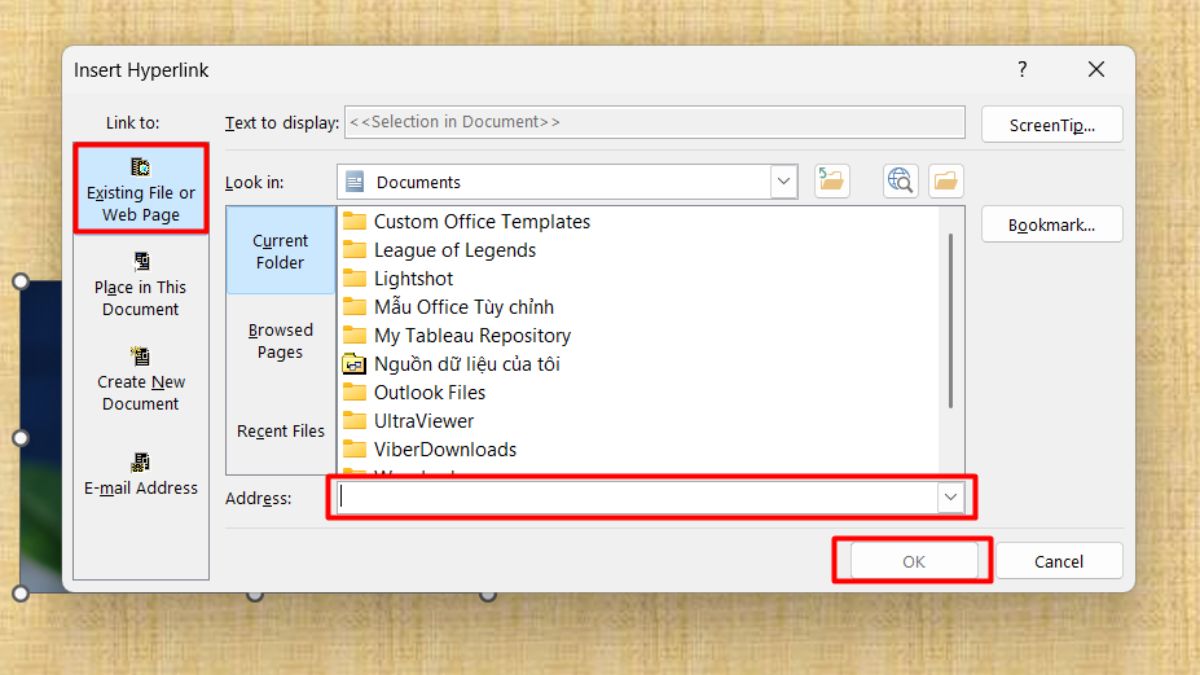Click the Text to display field
Viewport: 1200px width, 675px height.
(655, 122)
